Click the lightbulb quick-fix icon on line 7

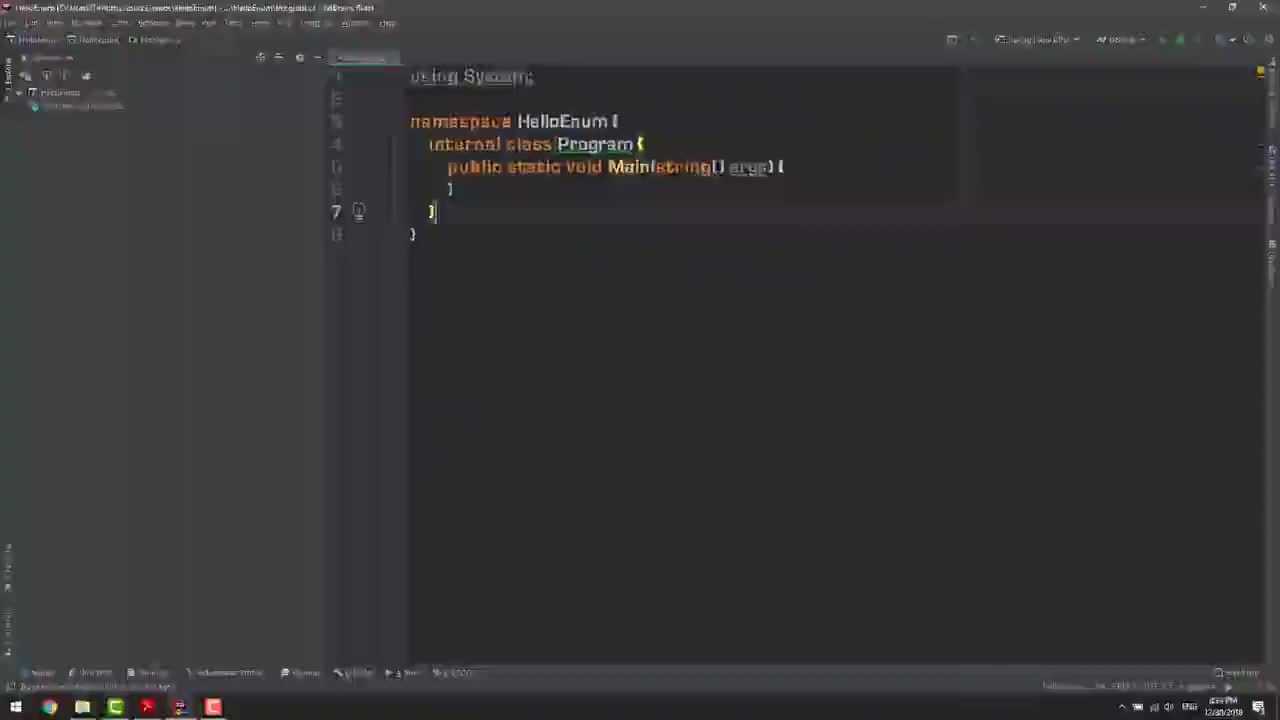pos(358,211)
